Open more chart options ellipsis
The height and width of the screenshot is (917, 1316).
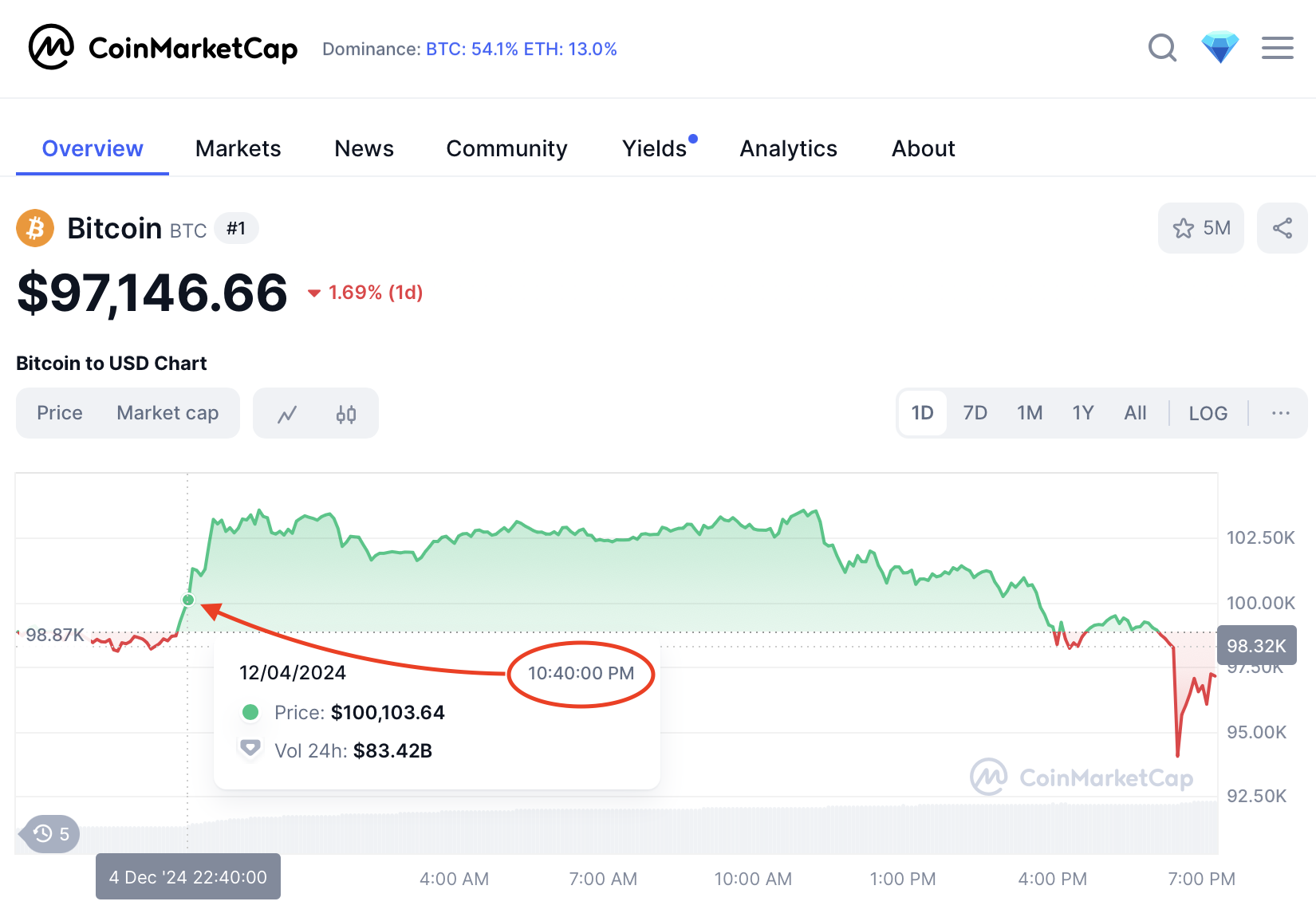pyautogui.click(x=1281, y=413)
